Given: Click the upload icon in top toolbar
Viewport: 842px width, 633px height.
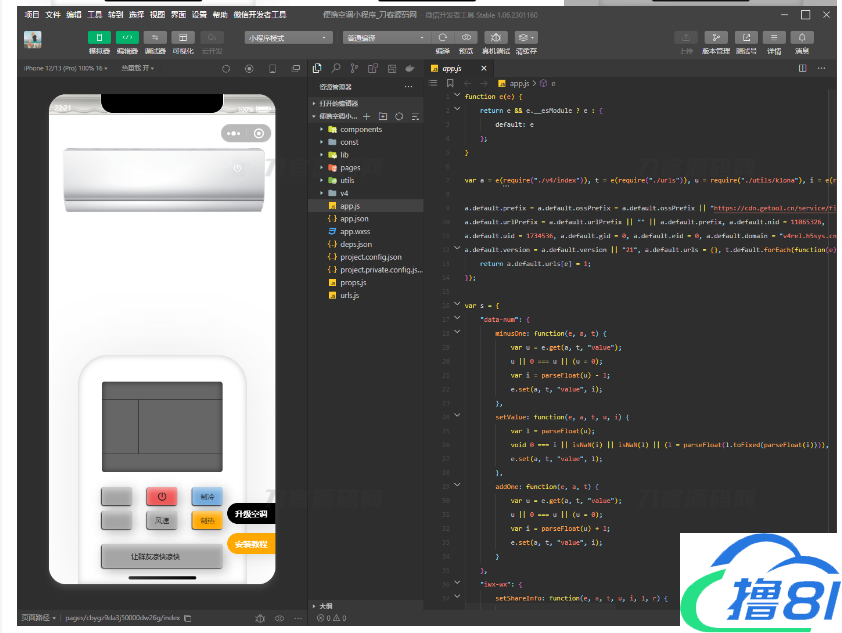Looking at the screenshot, I should [686, 37].
